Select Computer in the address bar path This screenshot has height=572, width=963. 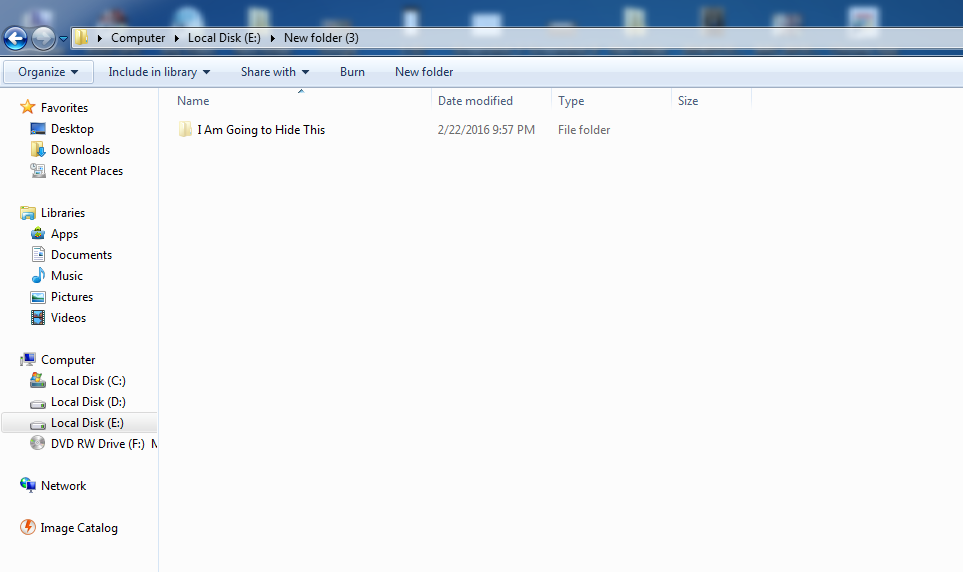[x=138, y=38]
